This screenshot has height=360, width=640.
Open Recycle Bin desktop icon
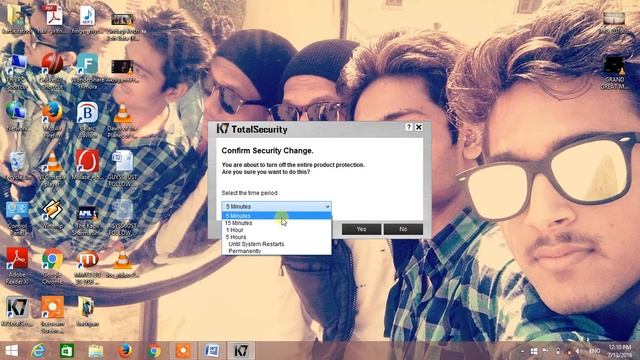click(16, 165)
